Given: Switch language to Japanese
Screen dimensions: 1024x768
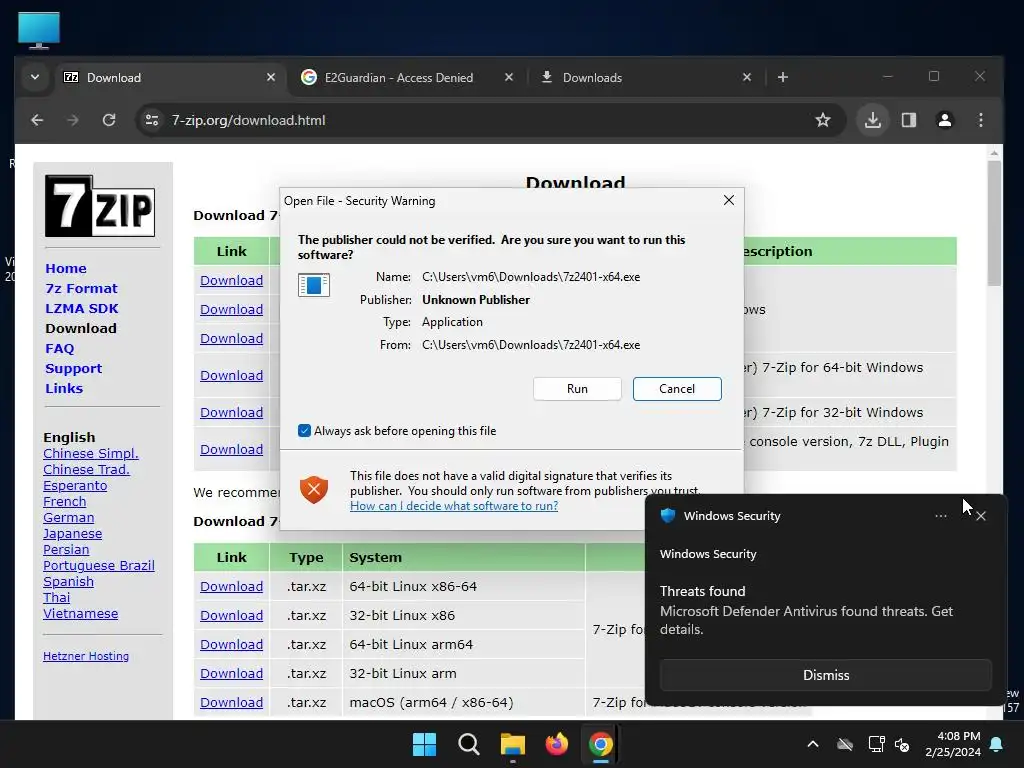Looking at the screenshot, I should click(72, 534).
